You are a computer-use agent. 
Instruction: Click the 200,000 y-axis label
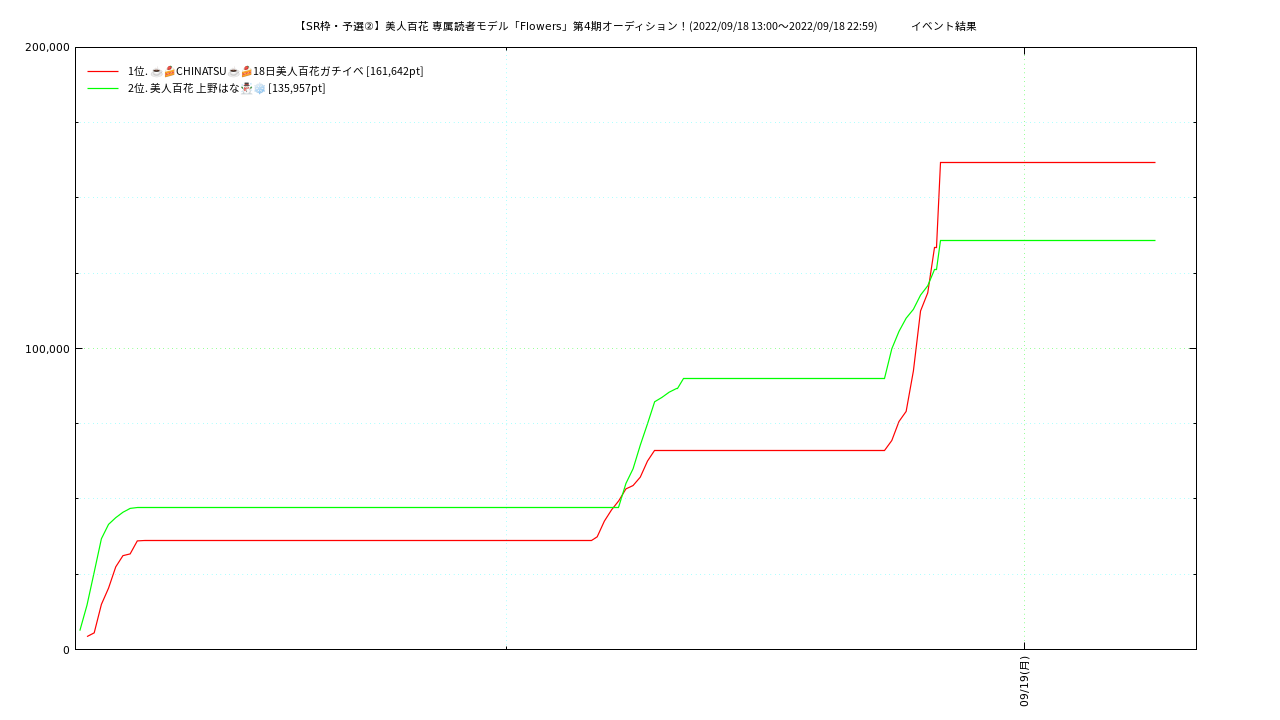coord(46,47)
